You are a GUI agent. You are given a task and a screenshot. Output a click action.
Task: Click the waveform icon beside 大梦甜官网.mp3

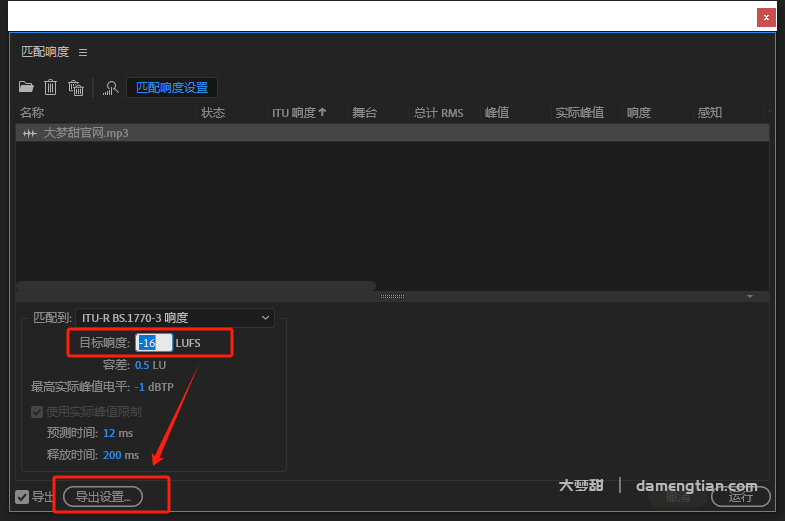(30, 133)
